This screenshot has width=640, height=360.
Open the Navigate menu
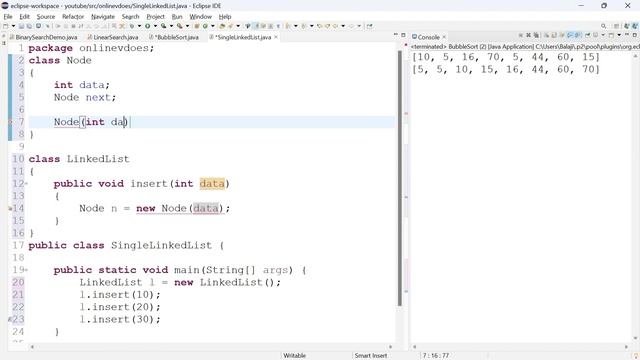(103, 17)
